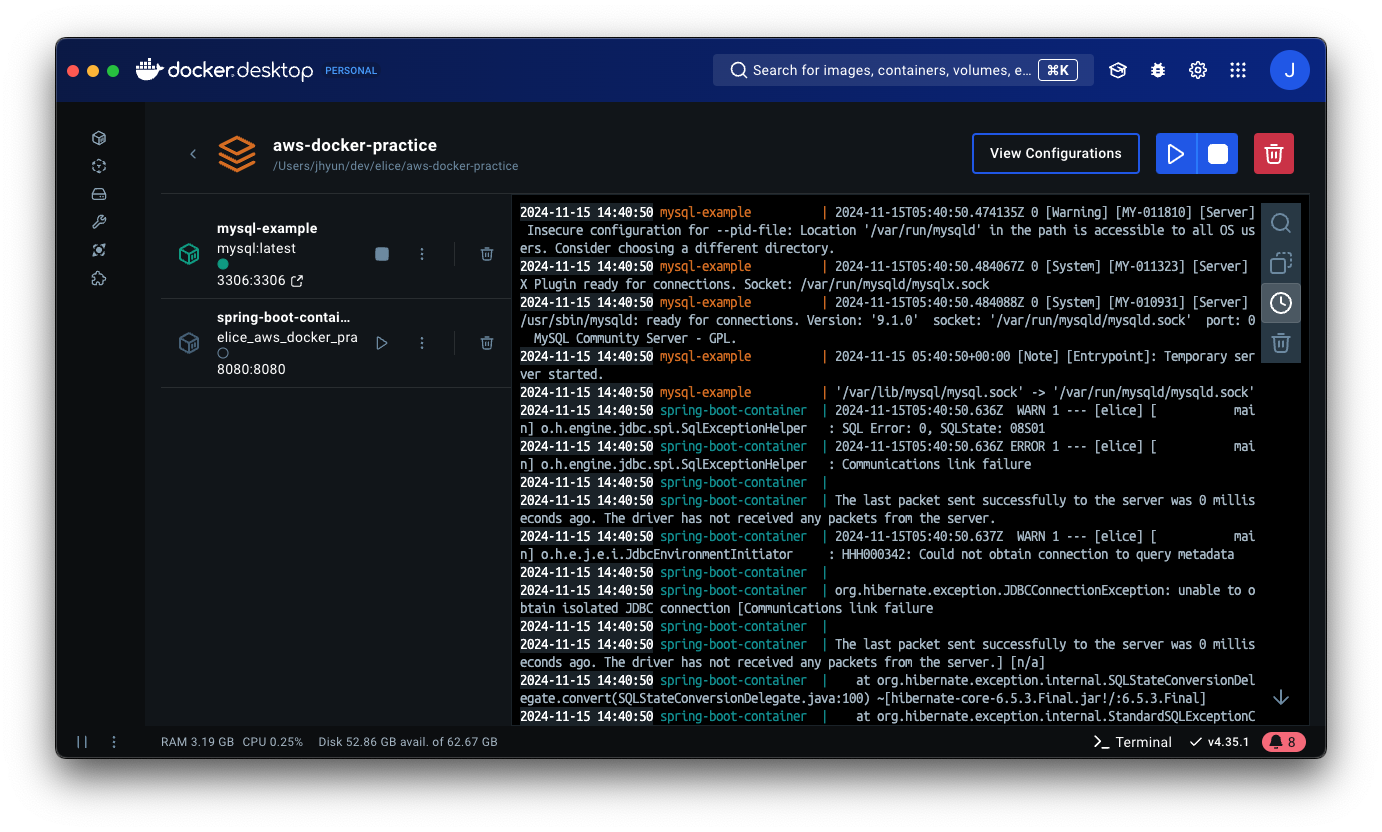Open Builds wrench icon in sidebar

(99, 222)
